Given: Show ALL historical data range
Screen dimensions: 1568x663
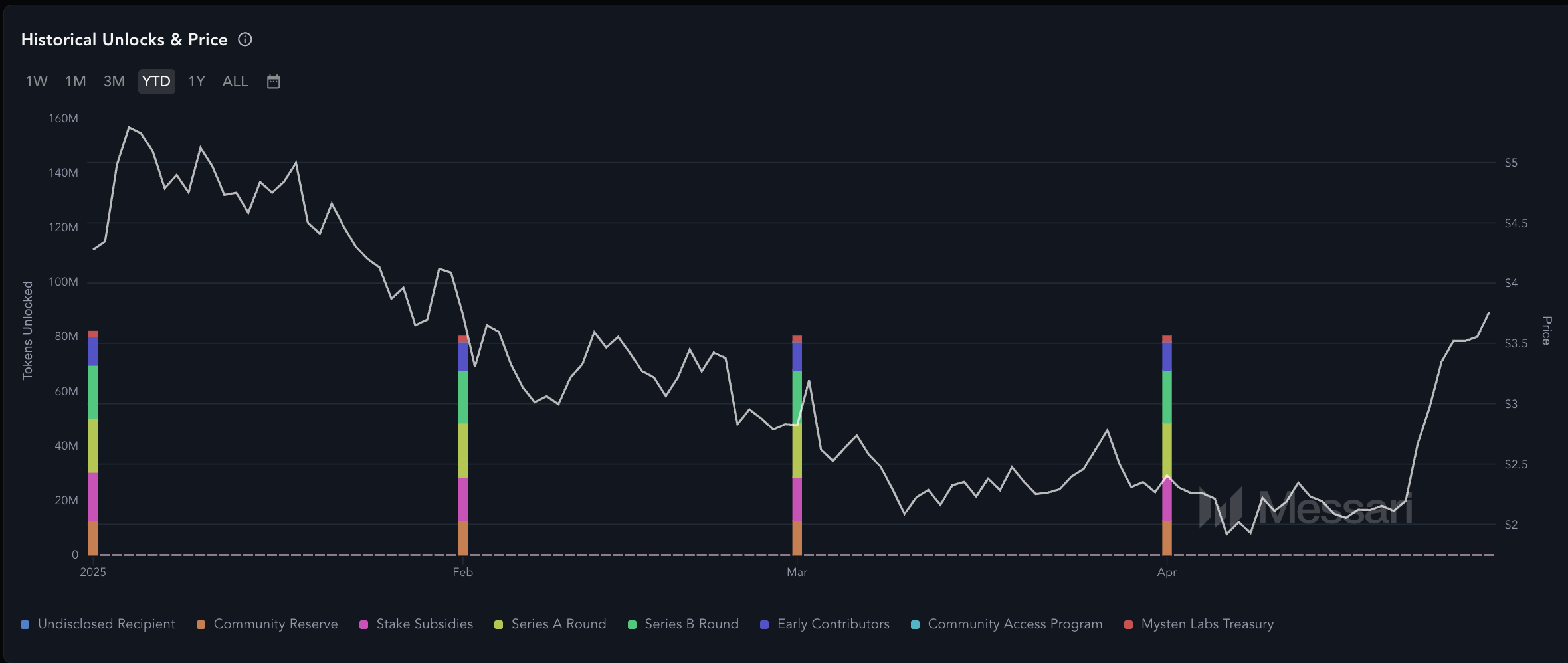Looking at the screenshot, I should (x=235, y=82).
